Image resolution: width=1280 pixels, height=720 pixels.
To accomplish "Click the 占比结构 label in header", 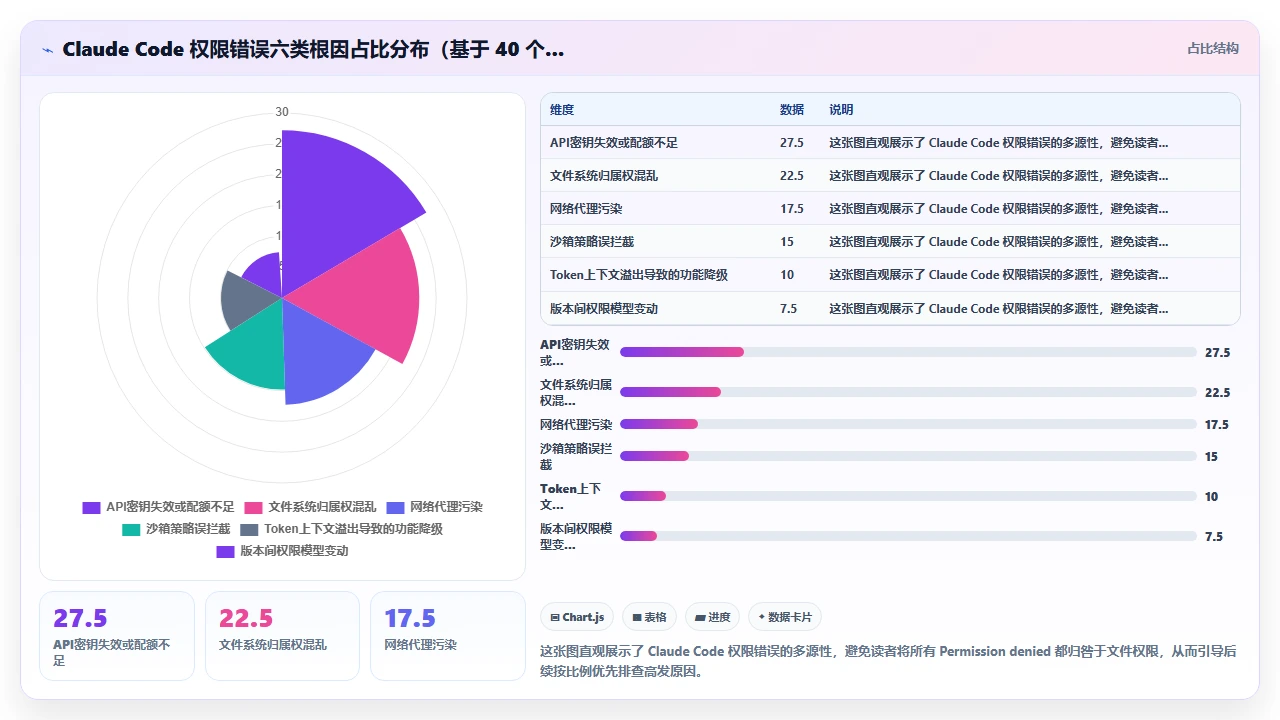I will coord(1213,48).
